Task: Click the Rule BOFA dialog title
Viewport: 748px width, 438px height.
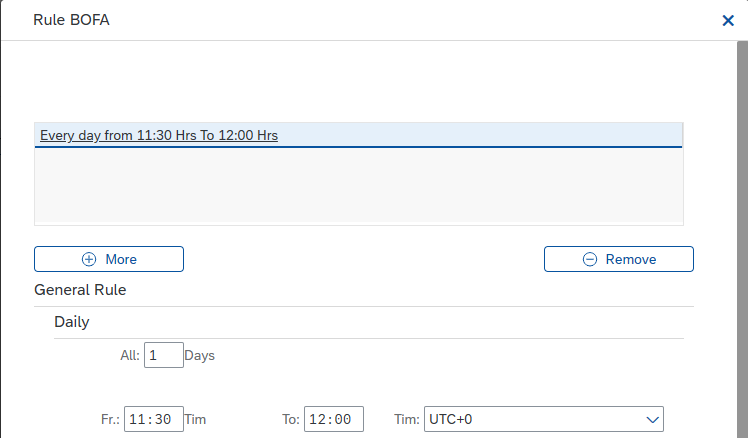Action: 72,20
